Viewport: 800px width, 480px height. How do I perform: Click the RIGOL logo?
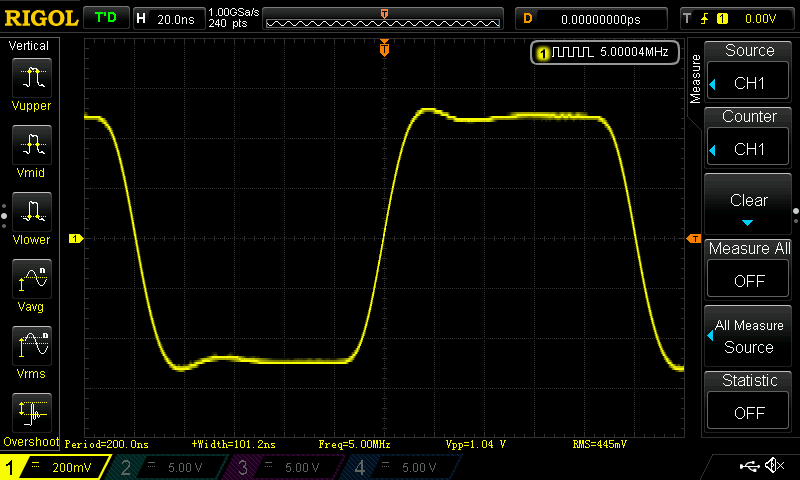[41, 18]
